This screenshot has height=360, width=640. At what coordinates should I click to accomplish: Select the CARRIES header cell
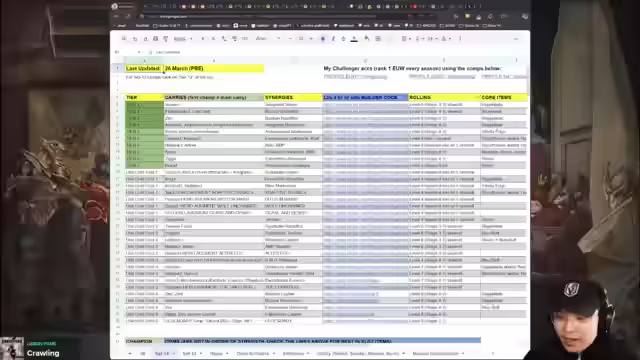tap(213, 98)
